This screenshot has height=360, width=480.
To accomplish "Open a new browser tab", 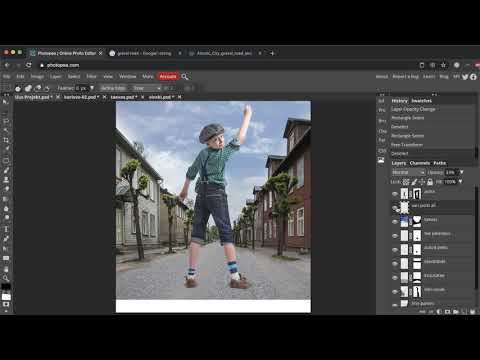I will pyautogui.click(x=272, y=53).
